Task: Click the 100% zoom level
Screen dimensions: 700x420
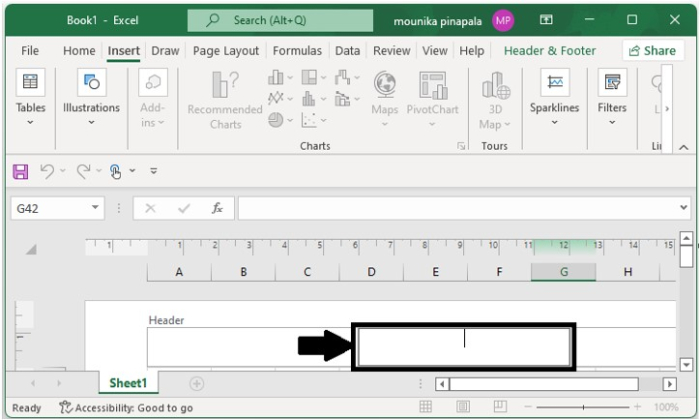Action: coord(666,407)
